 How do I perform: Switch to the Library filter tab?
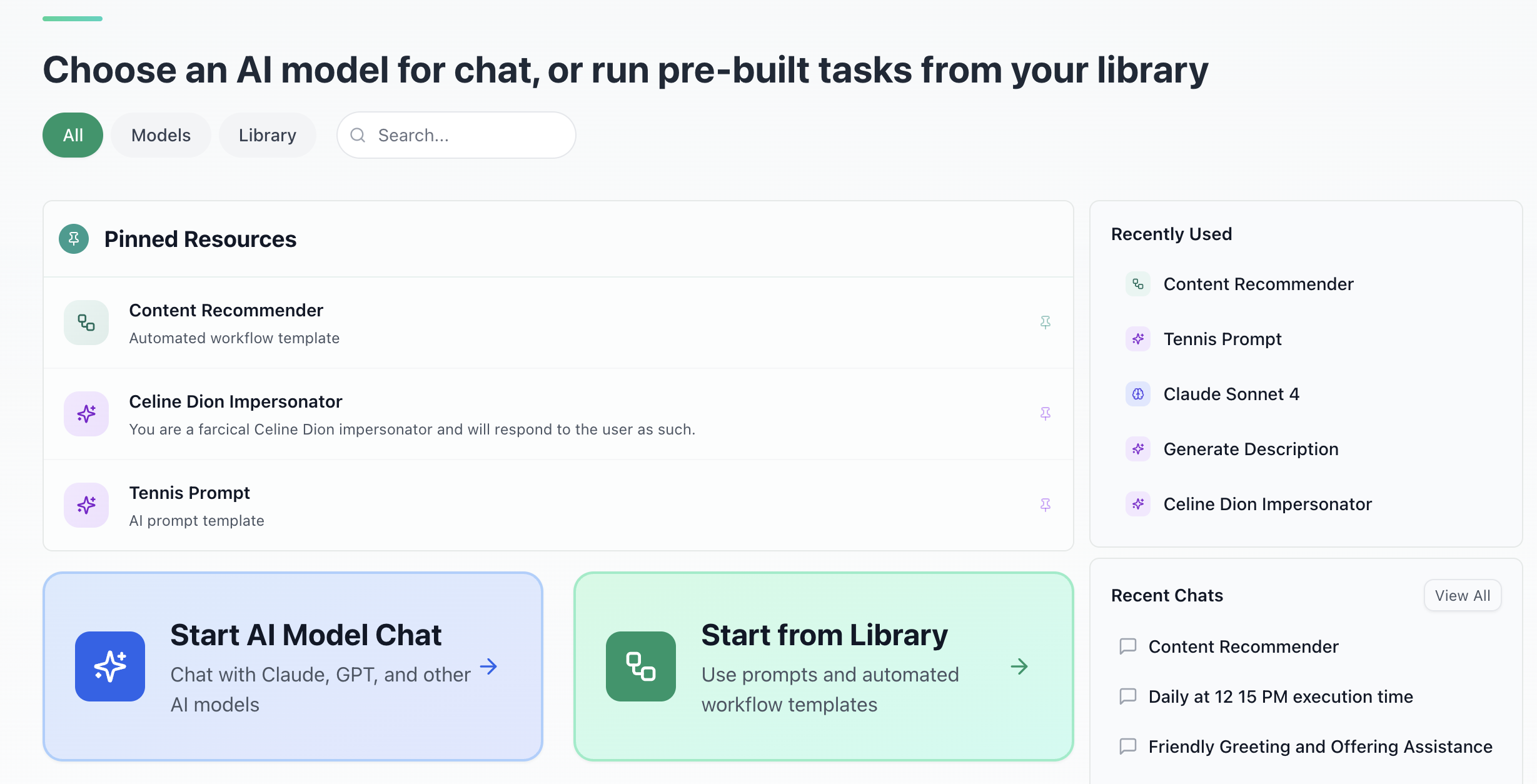click(267, 134)
